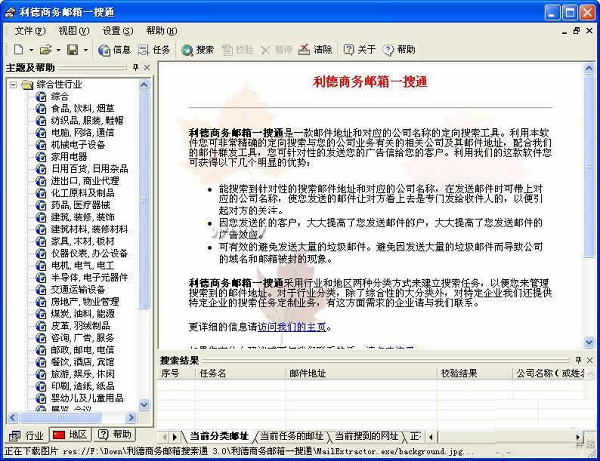The height and width of the screenshot is (461, 600).
Task: Select the 家用电器 category icon
Action: 41,157
